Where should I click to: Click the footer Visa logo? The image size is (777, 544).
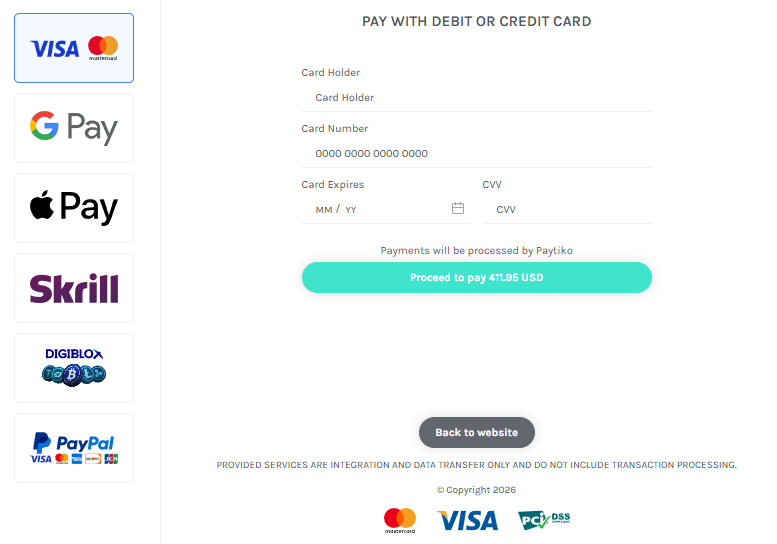467,520
